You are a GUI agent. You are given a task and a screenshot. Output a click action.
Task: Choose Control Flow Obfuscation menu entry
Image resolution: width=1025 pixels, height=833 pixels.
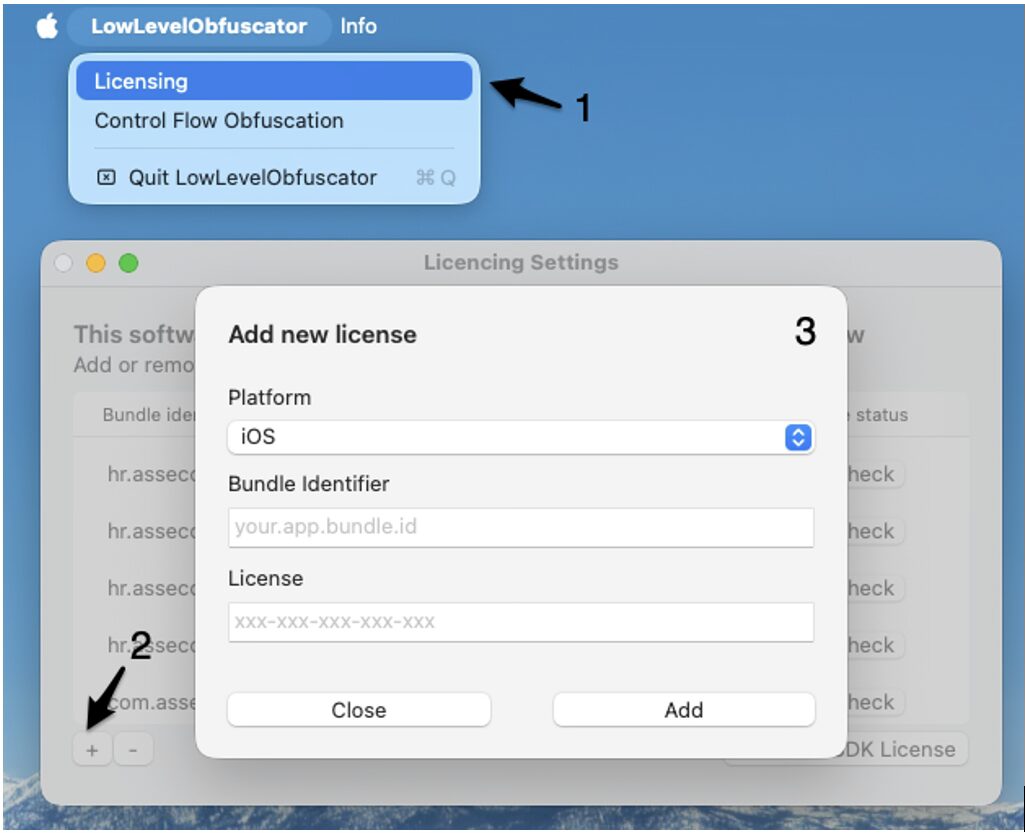point(218,121)
